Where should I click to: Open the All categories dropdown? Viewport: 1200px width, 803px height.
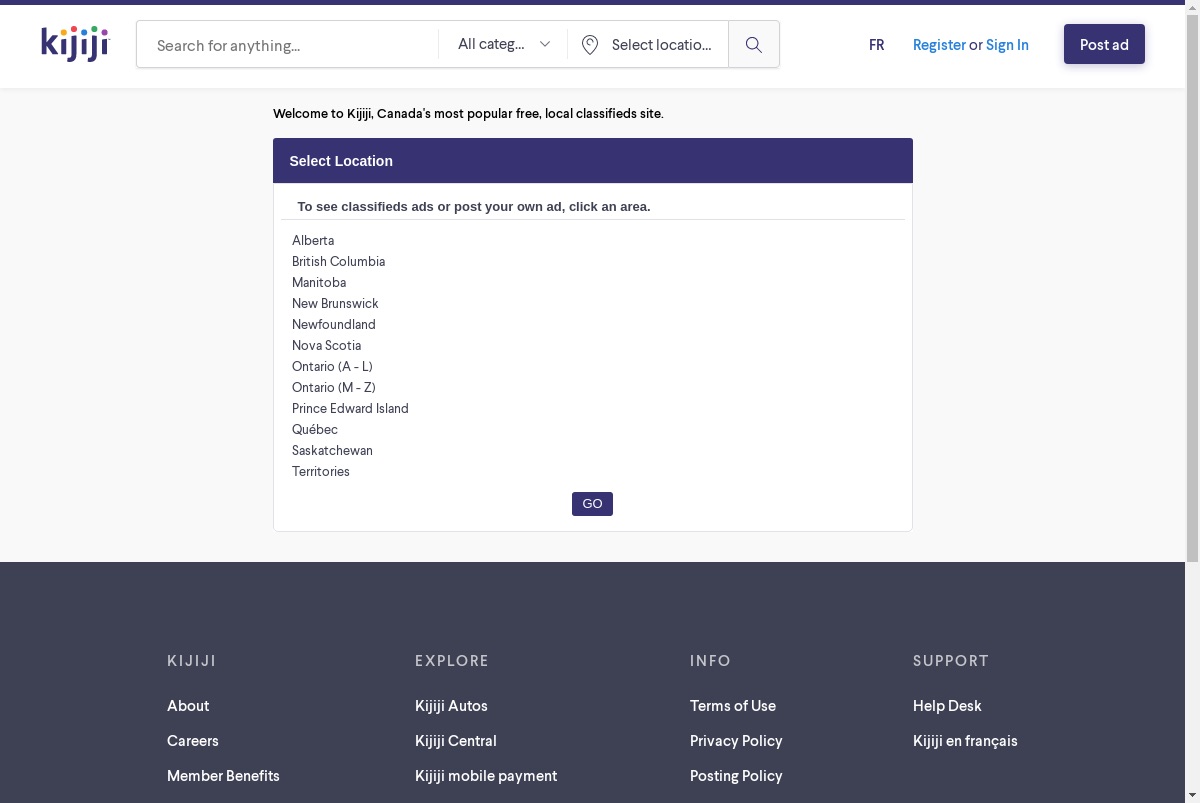point(503,44)
